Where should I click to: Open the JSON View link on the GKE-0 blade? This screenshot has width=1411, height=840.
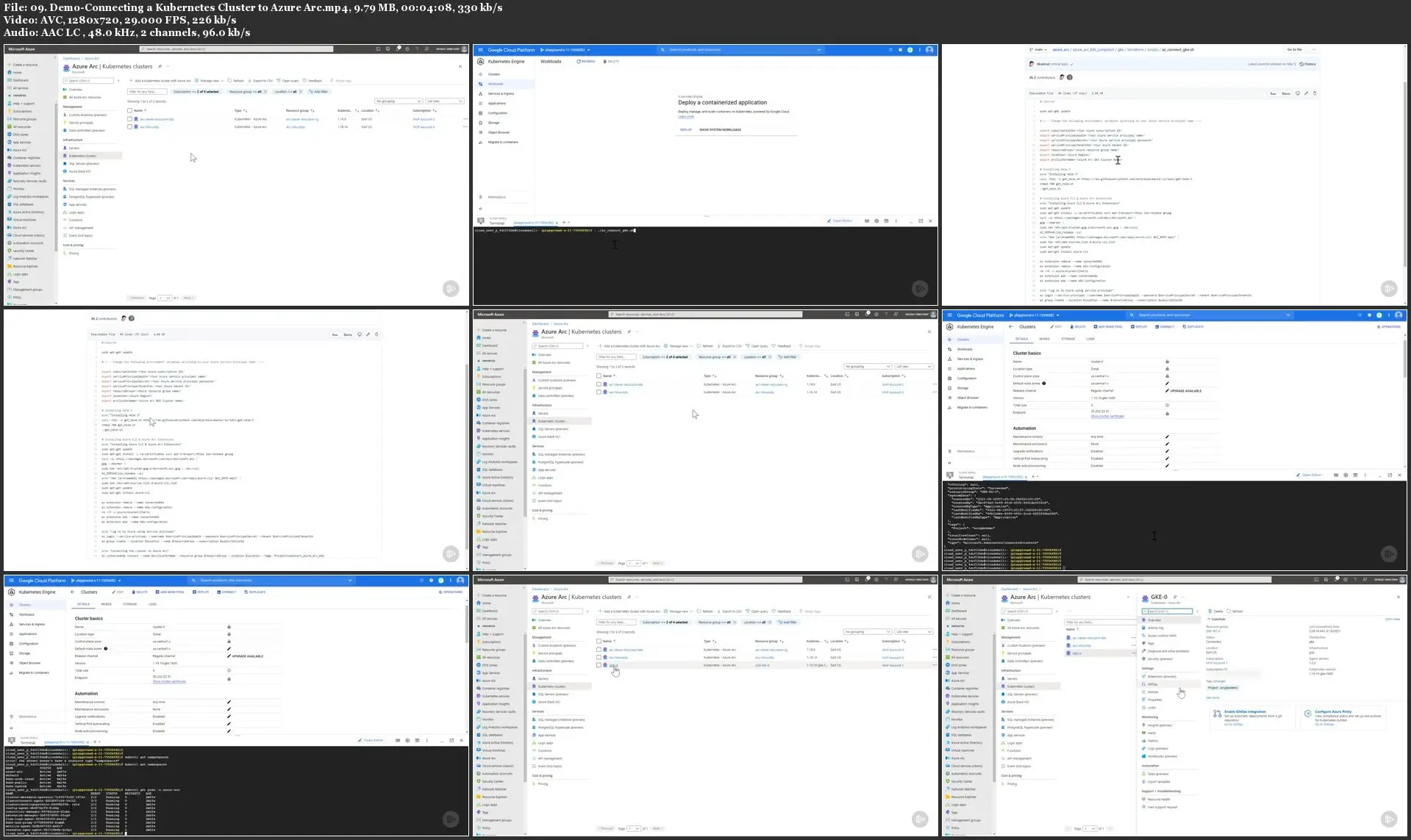tap(1393, 620)
